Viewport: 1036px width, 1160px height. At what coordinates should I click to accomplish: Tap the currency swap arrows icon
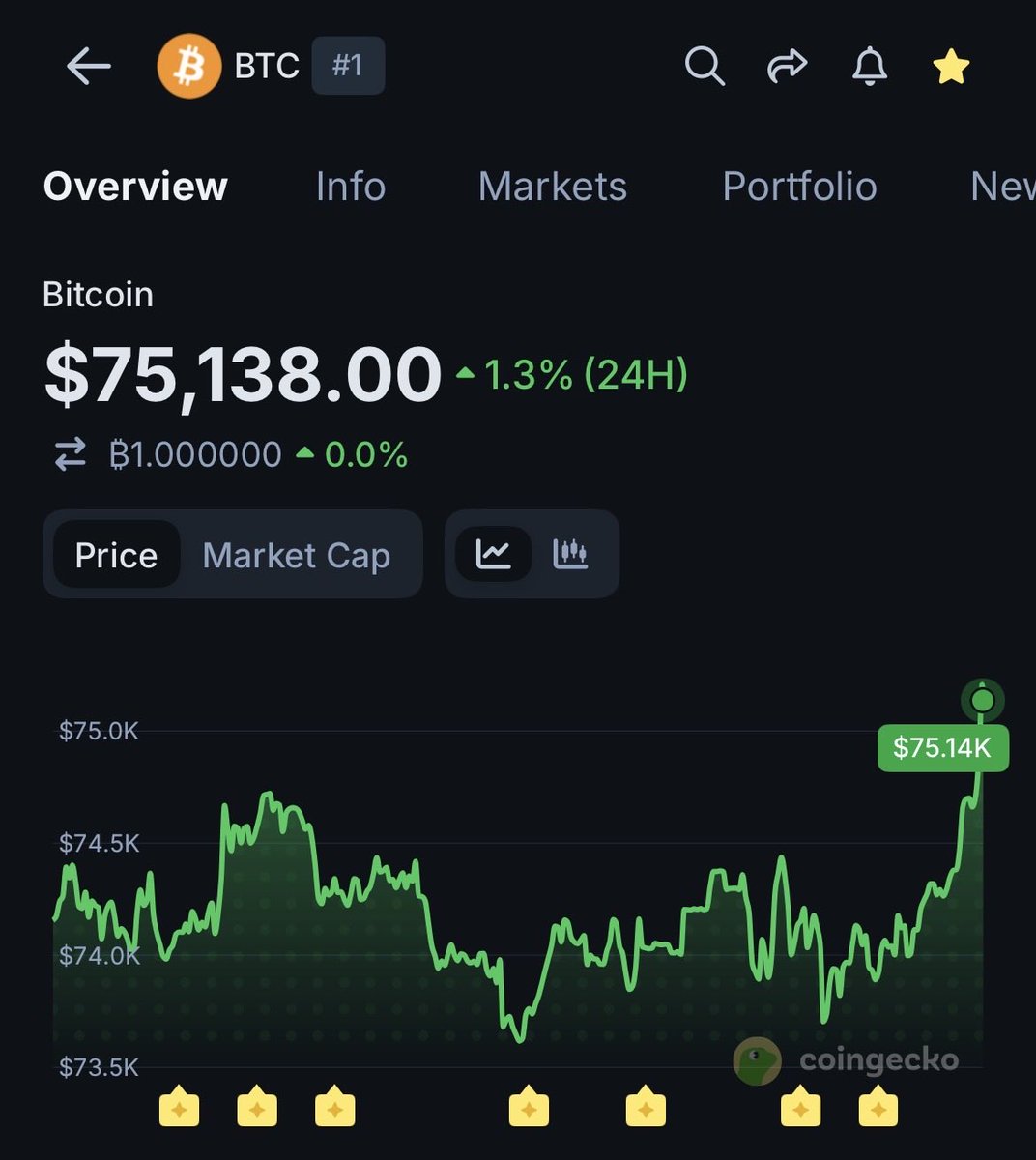71,454
